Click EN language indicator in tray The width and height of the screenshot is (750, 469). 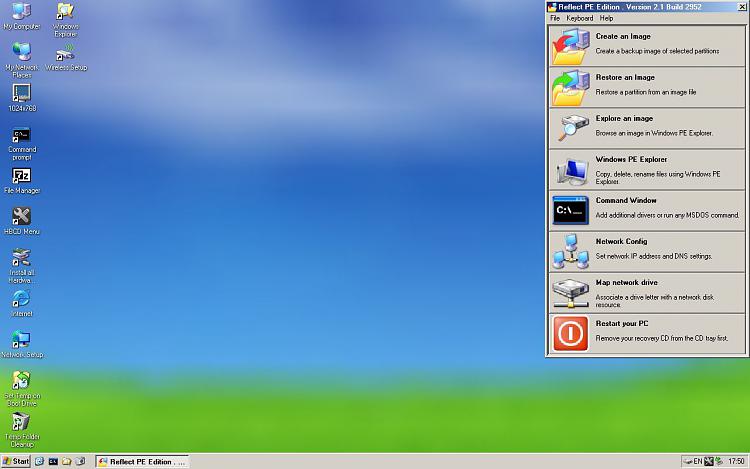tap(698, 461)
